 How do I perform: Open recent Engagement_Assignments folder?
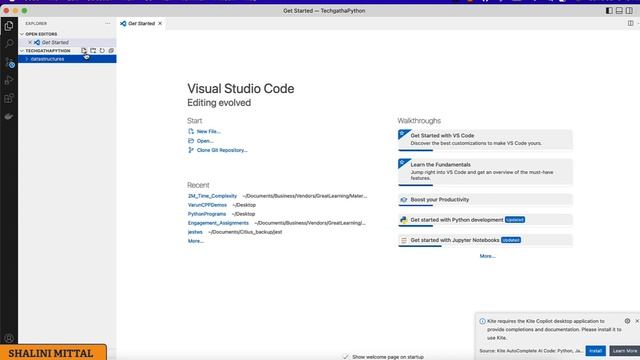click(x=218, y=223)
